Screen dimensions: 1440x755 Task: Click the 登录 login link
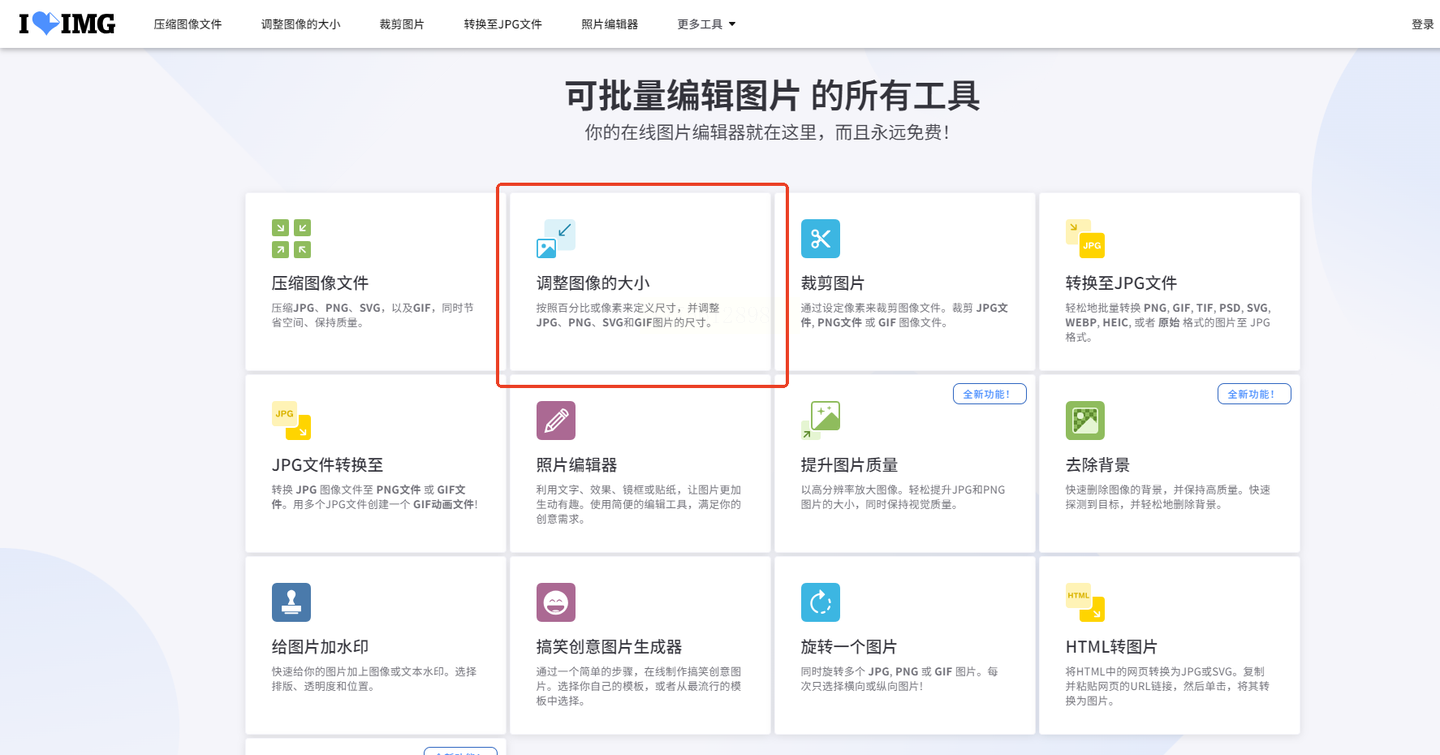point(1422,24)
